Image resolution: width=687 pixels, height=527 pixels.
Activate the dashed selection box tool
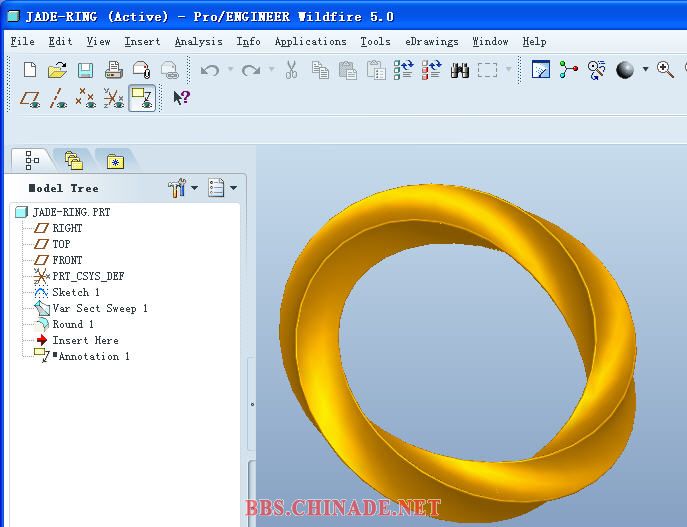(488, 70)
